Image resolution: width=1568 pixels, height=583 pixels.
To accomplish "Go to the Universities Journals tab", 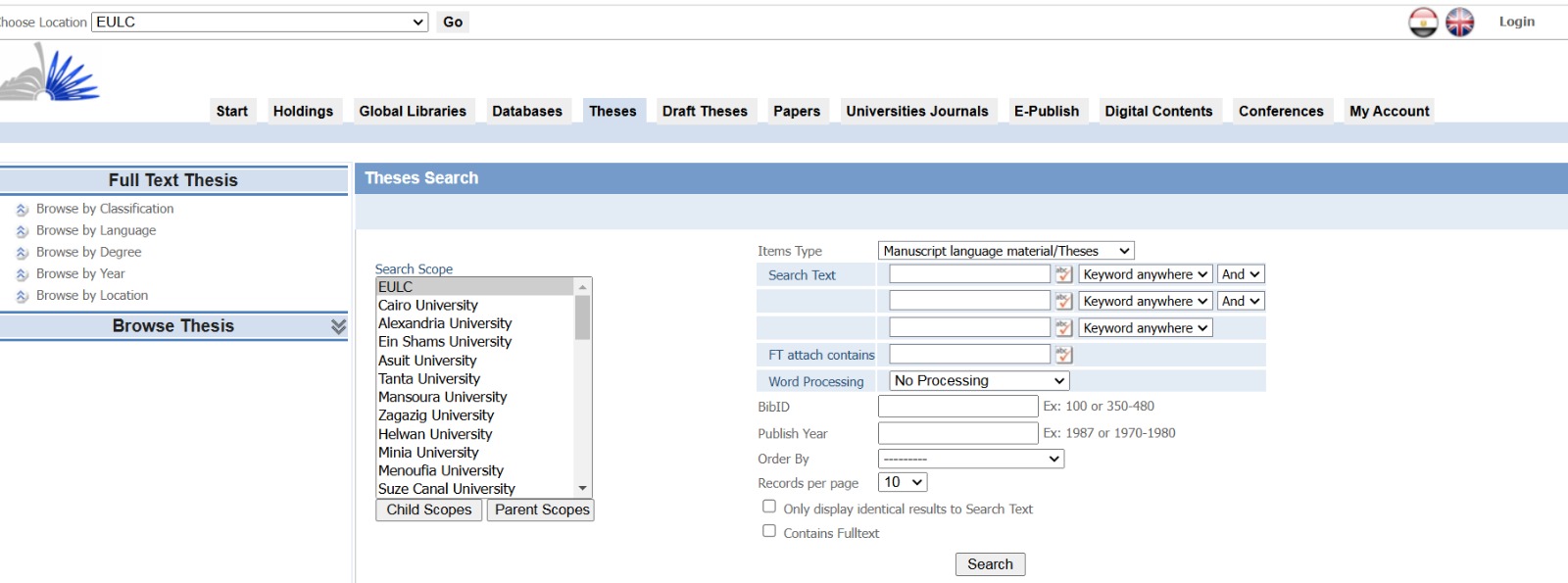I will (916, 112).
